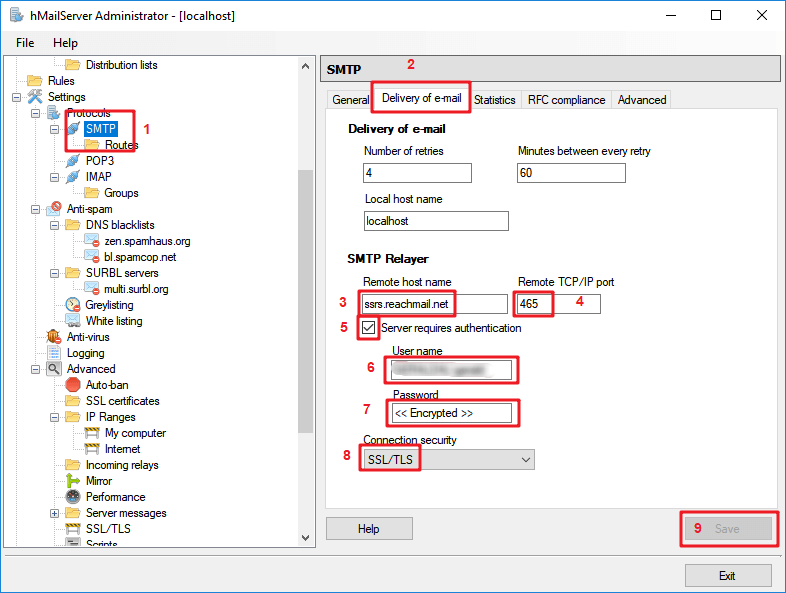Click the Minutes between every retry field
The height and width of the screenshot is (593, 786).
coord(571,173)
